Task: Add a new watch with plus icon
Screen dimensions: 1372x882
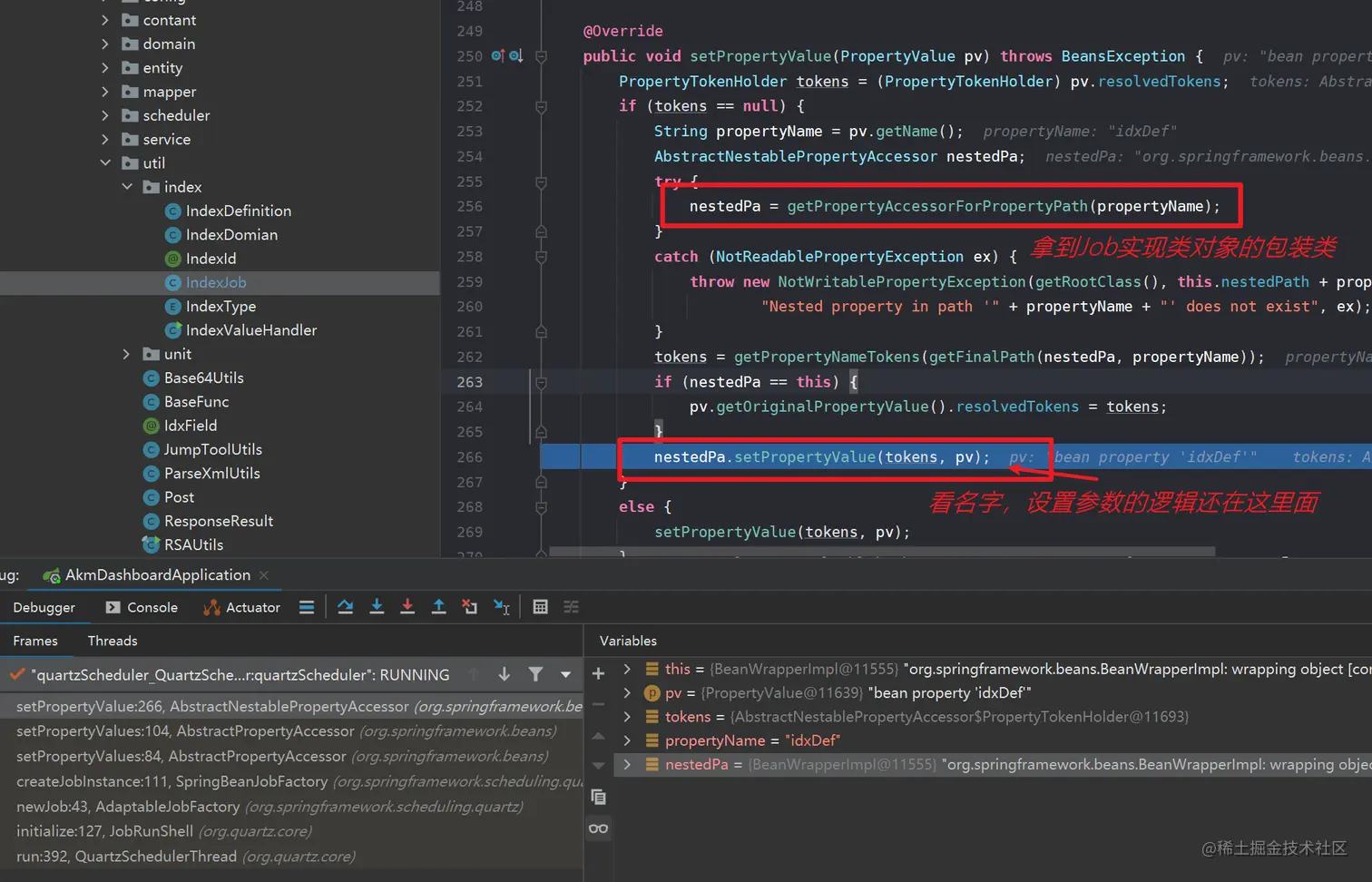Action: coord(598,673)
